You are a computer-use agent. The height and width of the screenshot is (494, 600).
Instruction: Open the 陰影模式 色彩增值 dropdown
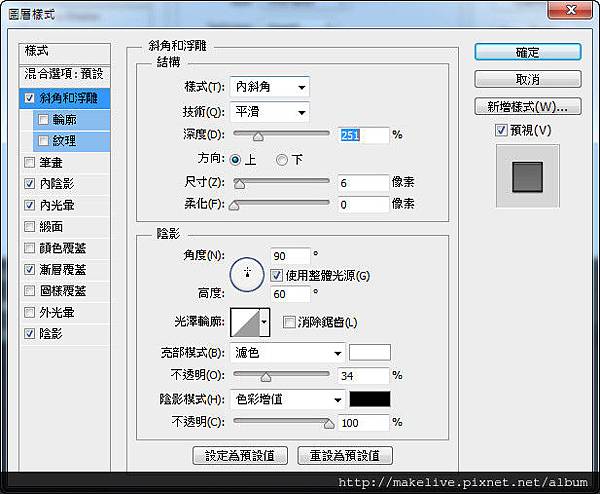[287, 399]
